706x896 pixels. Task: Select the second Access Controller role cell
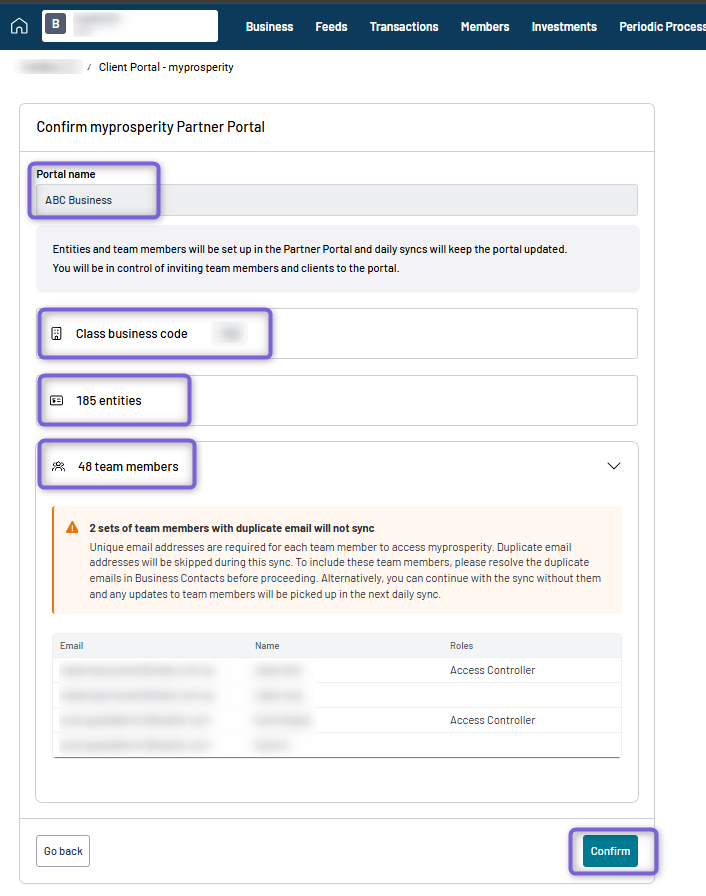tap(492, 721)
